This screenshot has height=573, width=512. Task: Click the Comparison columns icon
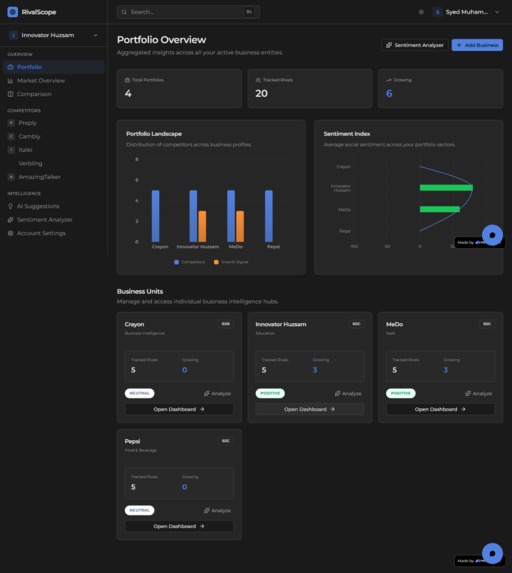click(10, 94)
